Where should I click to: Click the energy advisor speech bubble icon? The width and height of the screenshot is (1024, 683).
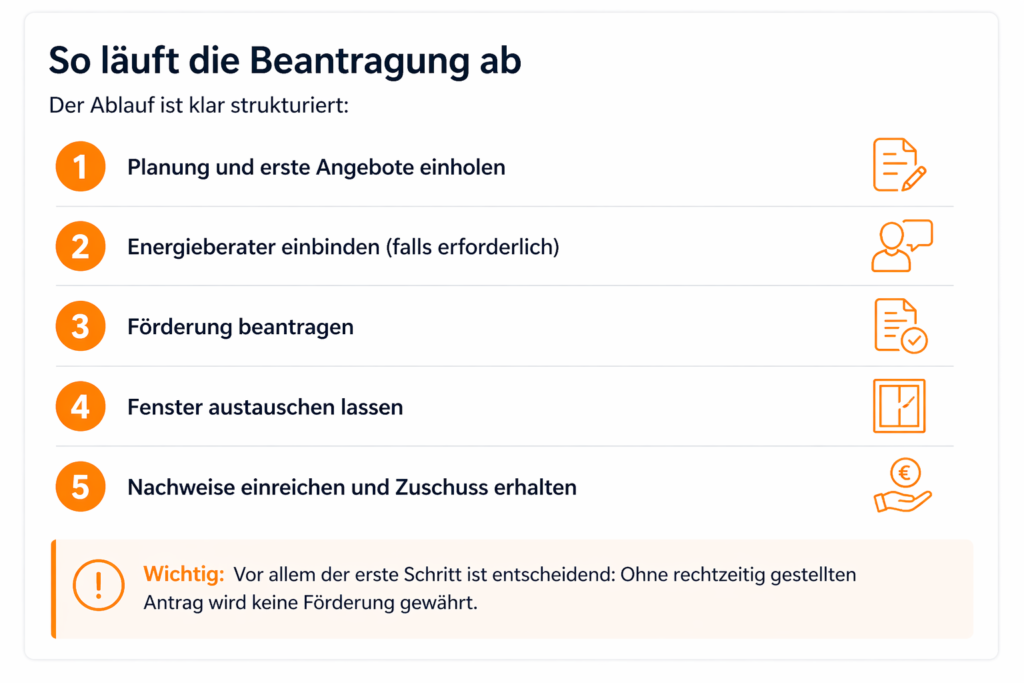901,246
